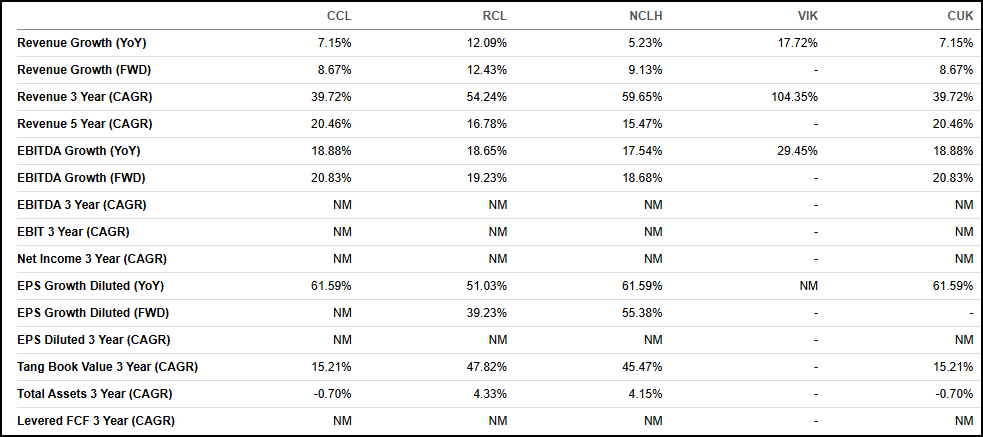Select the EBITDA Growth (YoY) row label

(79, 151)
